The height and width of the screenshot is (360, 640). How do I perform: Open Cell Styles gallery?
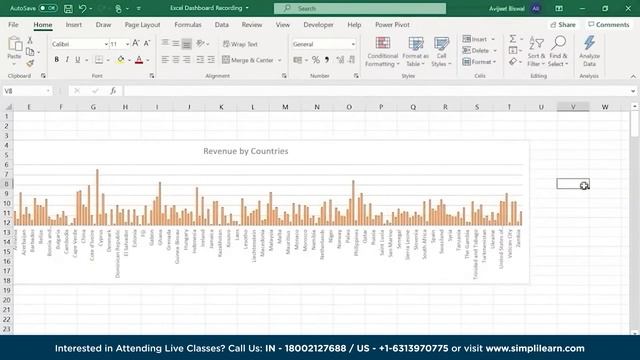tap(441, 52)
